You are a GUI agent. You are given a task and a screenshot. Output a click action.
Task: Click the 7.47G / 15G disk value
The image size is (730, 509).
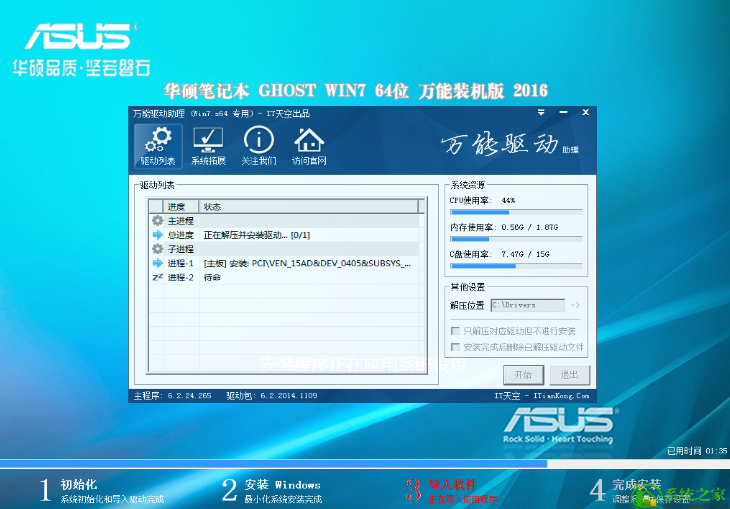click(x=525, y=254)
